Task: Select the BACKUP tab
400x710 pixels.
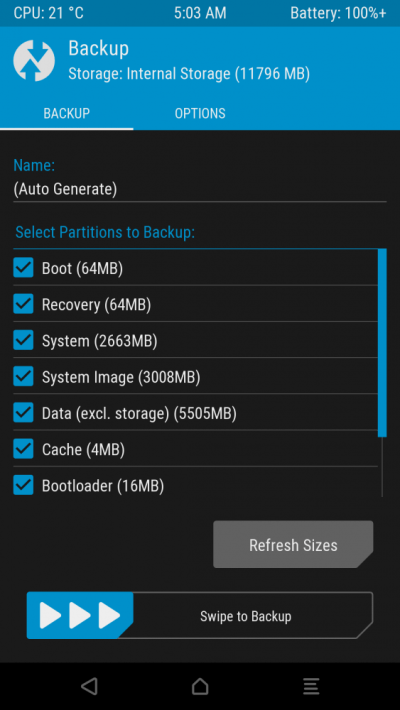Action: click(67, 113)
